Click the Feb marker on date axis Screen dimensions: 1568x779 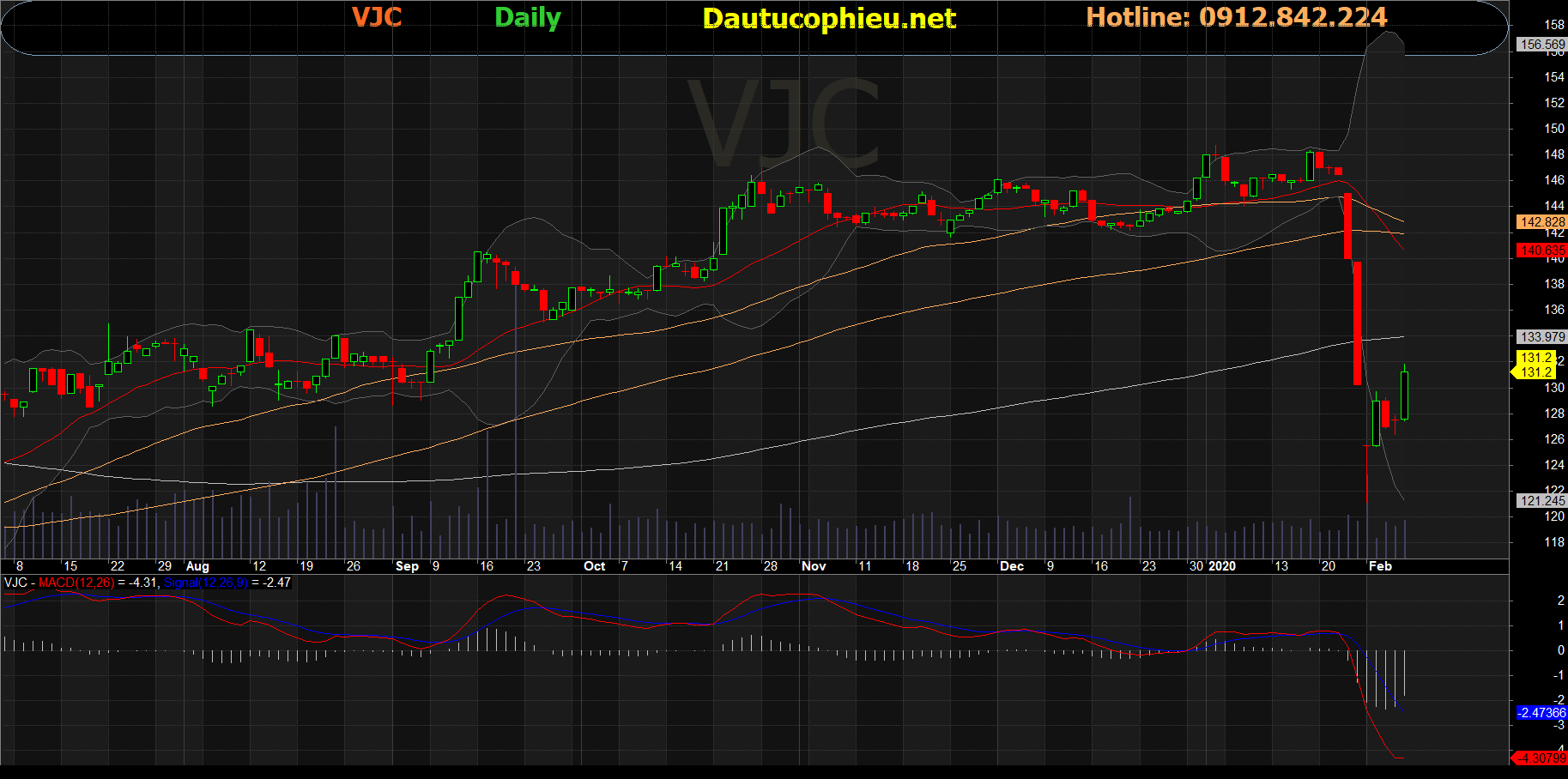point(1380,566)
